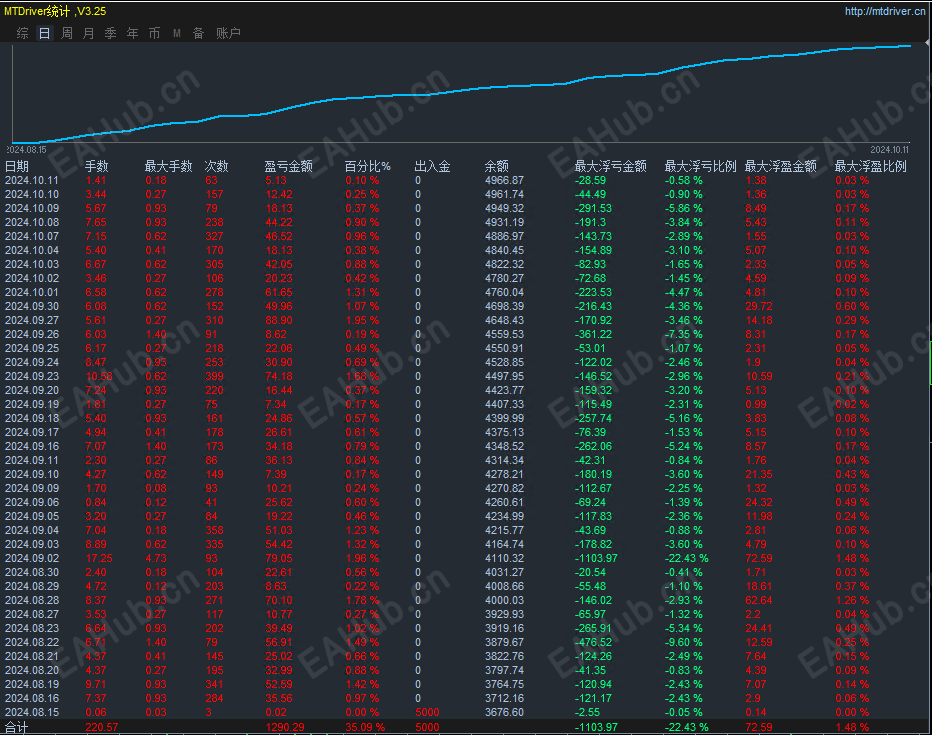
Task: Select the 2024.10.09 date cell
Action: 32,209
